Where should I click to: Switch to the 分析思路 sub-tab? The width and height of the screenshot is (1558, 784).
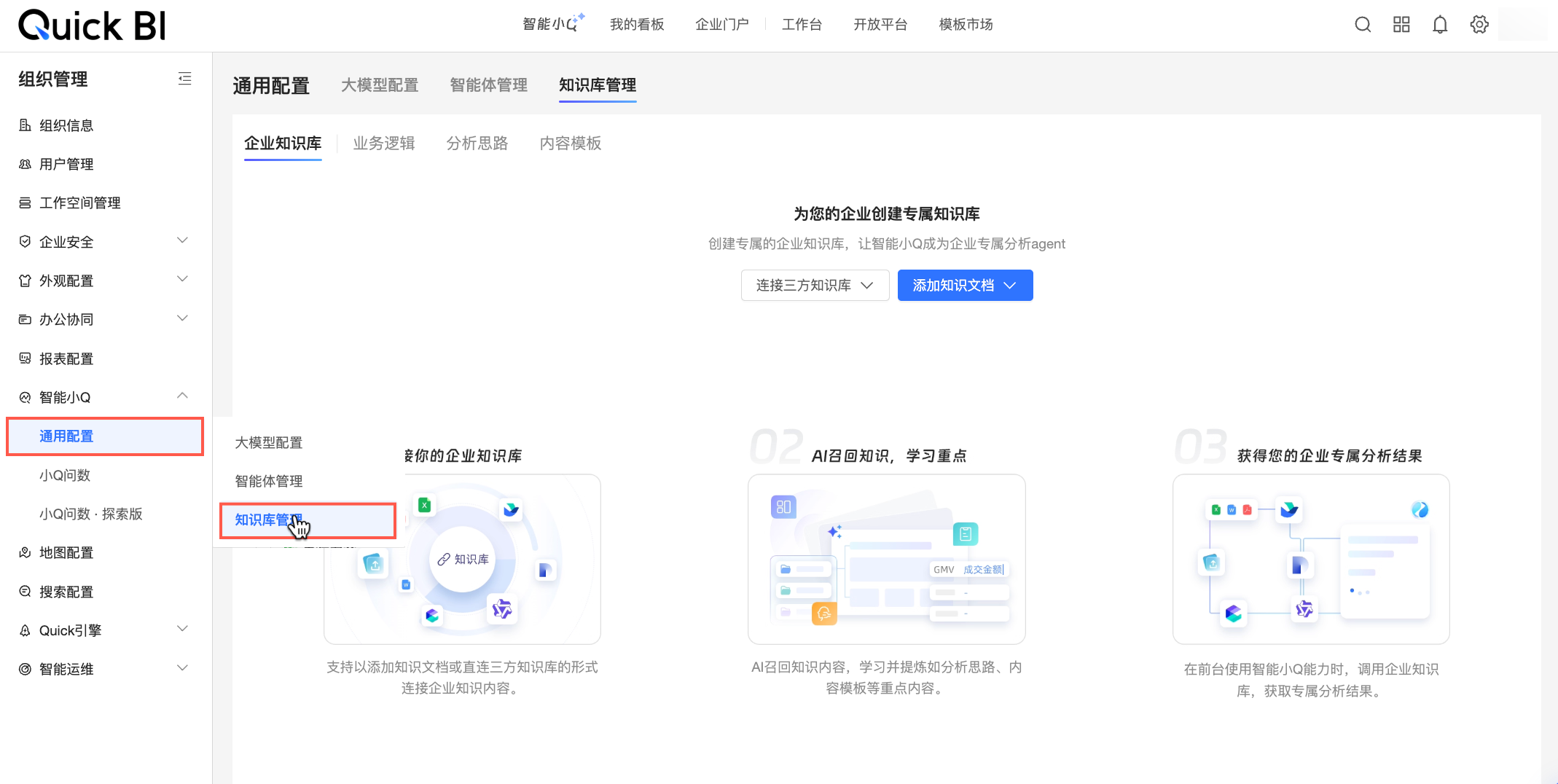(x=477, y=143)
